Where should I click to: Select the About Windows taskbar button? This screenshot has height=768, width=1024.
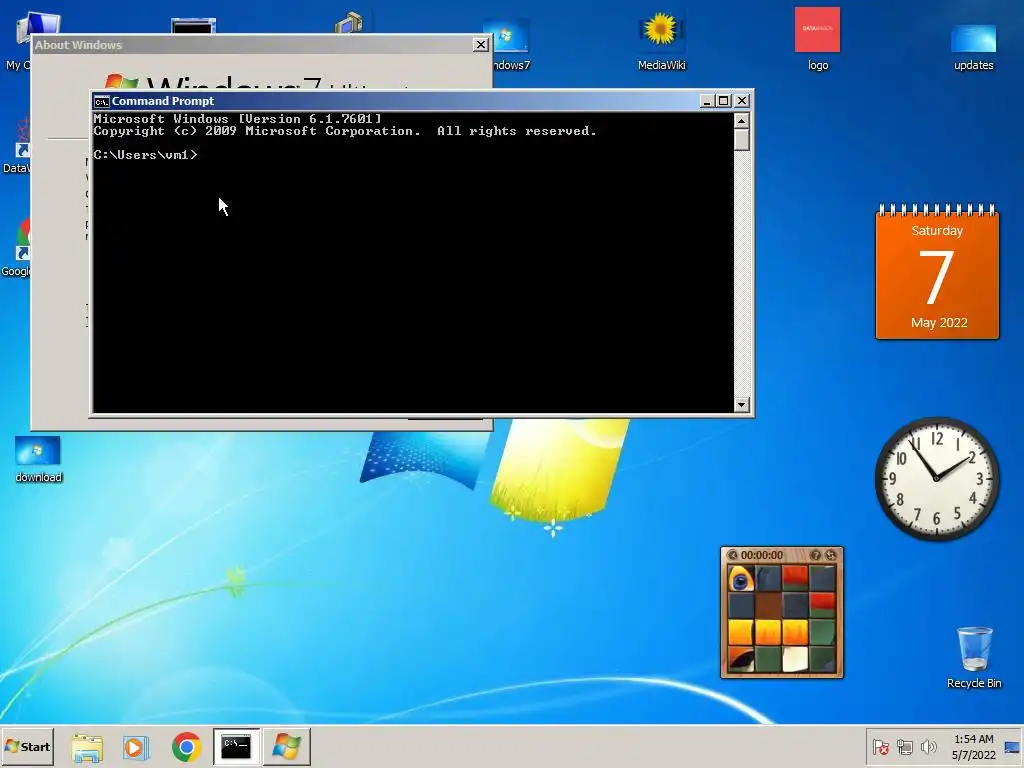(x=287, y=746)
